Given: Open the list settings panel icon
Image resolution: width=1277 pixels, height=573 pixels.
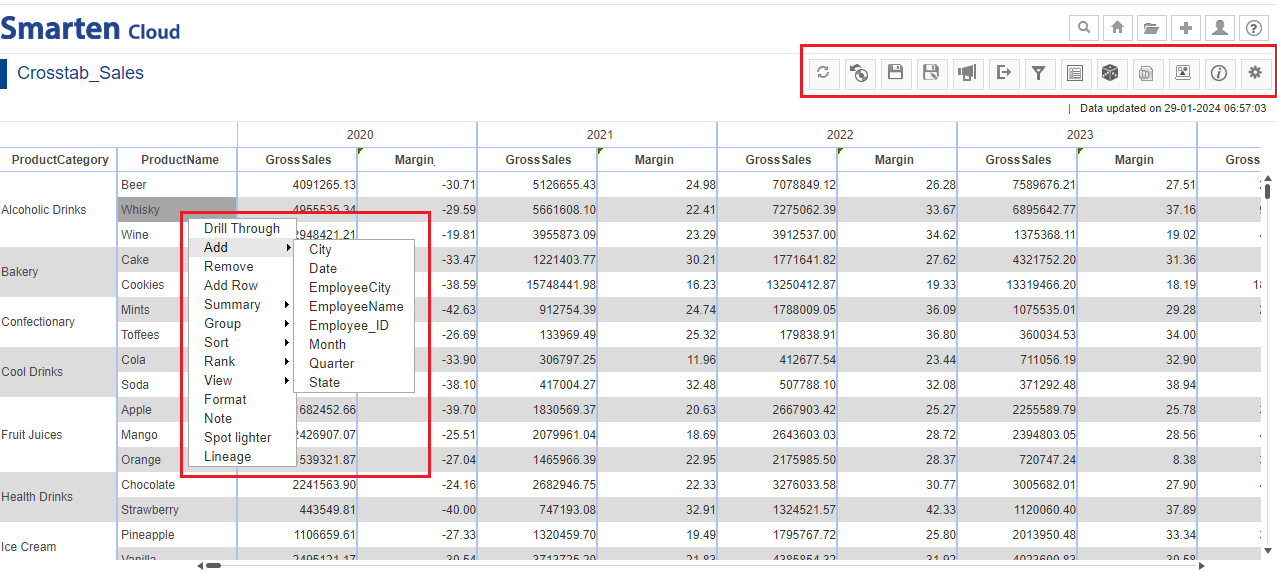Looking at the screenshot, I should [x=1075, y=72].
